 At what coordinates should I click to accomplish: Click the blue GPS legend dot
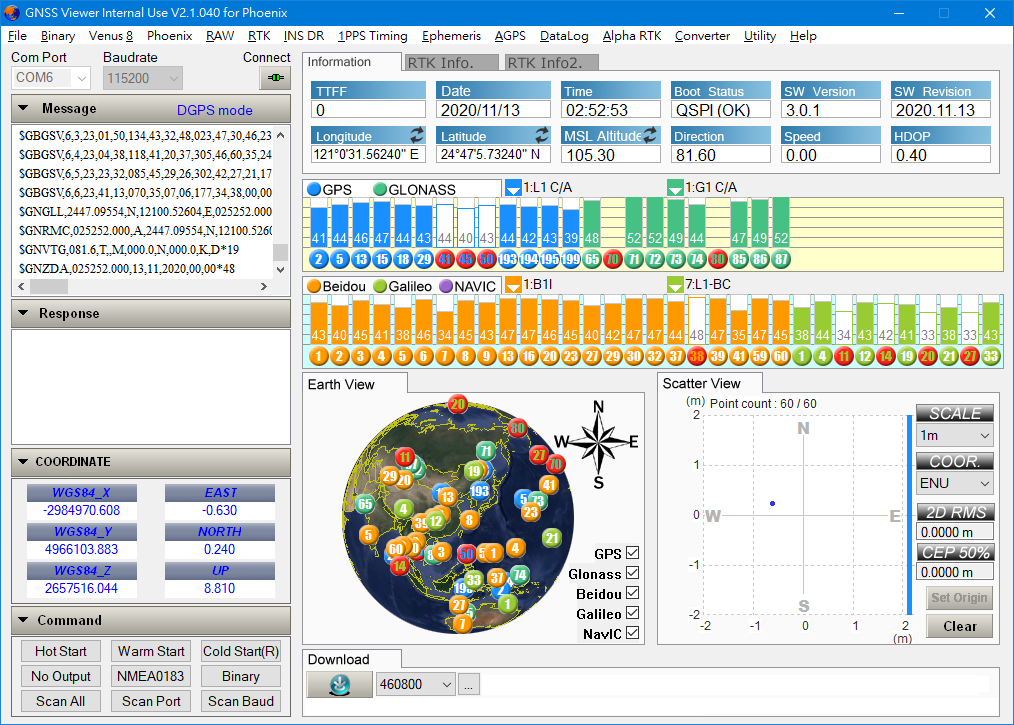coord(314,189)
